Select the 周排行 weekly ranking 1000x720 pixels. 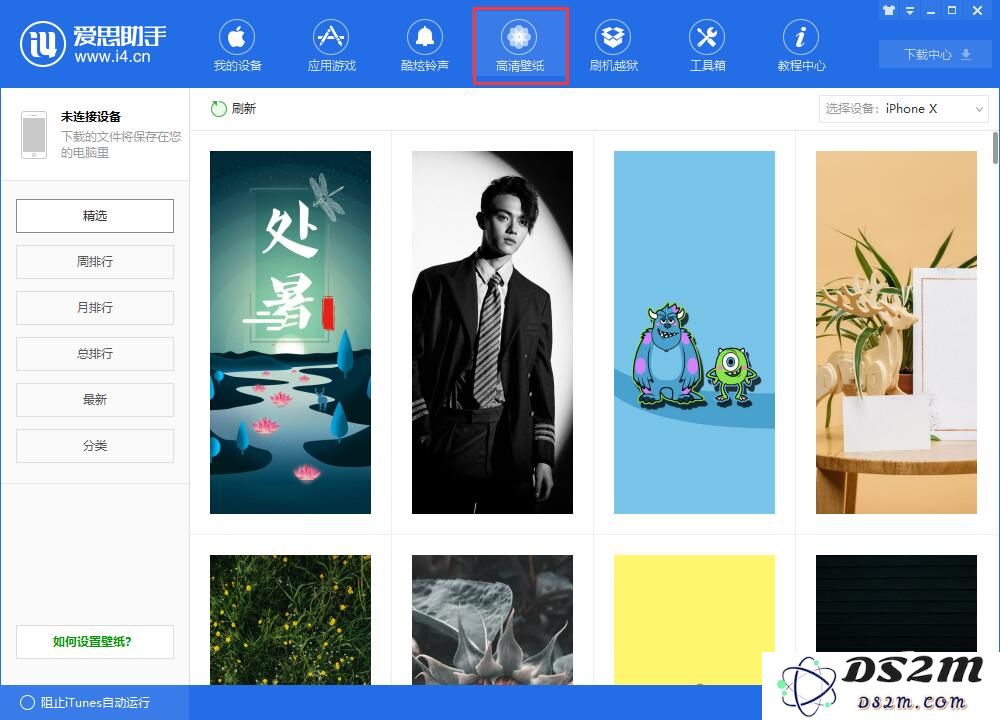coord(95,261)
